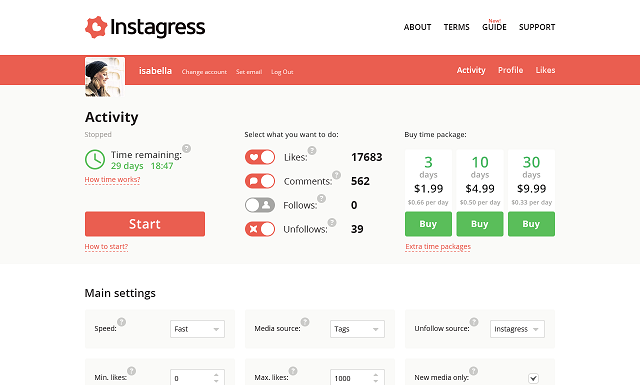Open help icon next to Min. likes
The width and height of the screenshot is (640, 385).
click(x=131, y=371)
